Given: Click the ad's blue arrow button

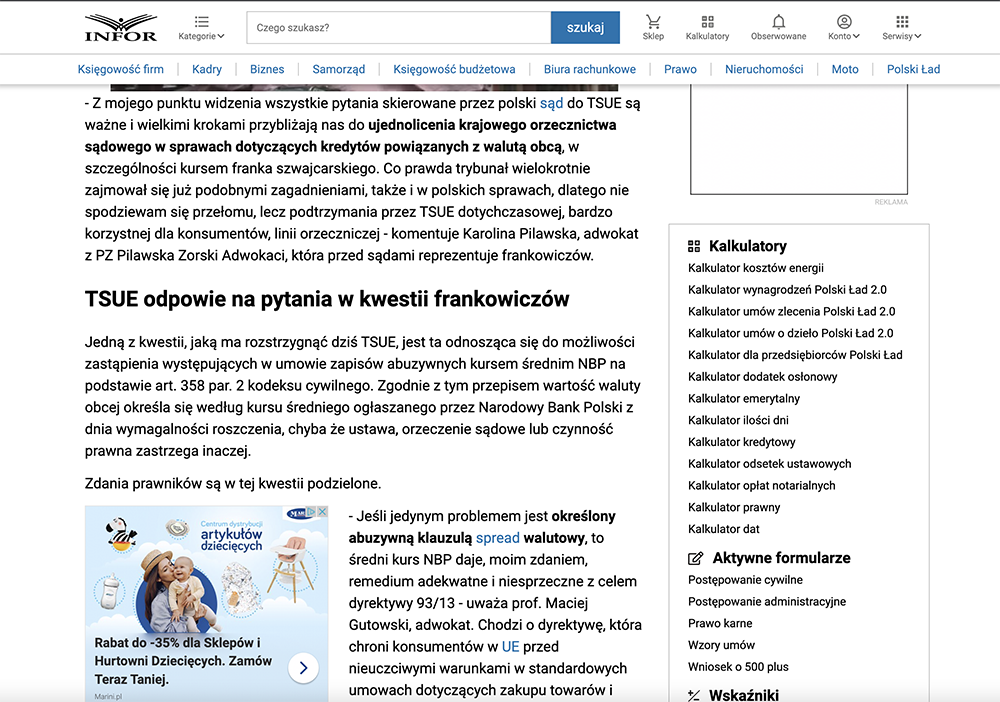Looking at the screenshot, I should [x=303, y=667].
